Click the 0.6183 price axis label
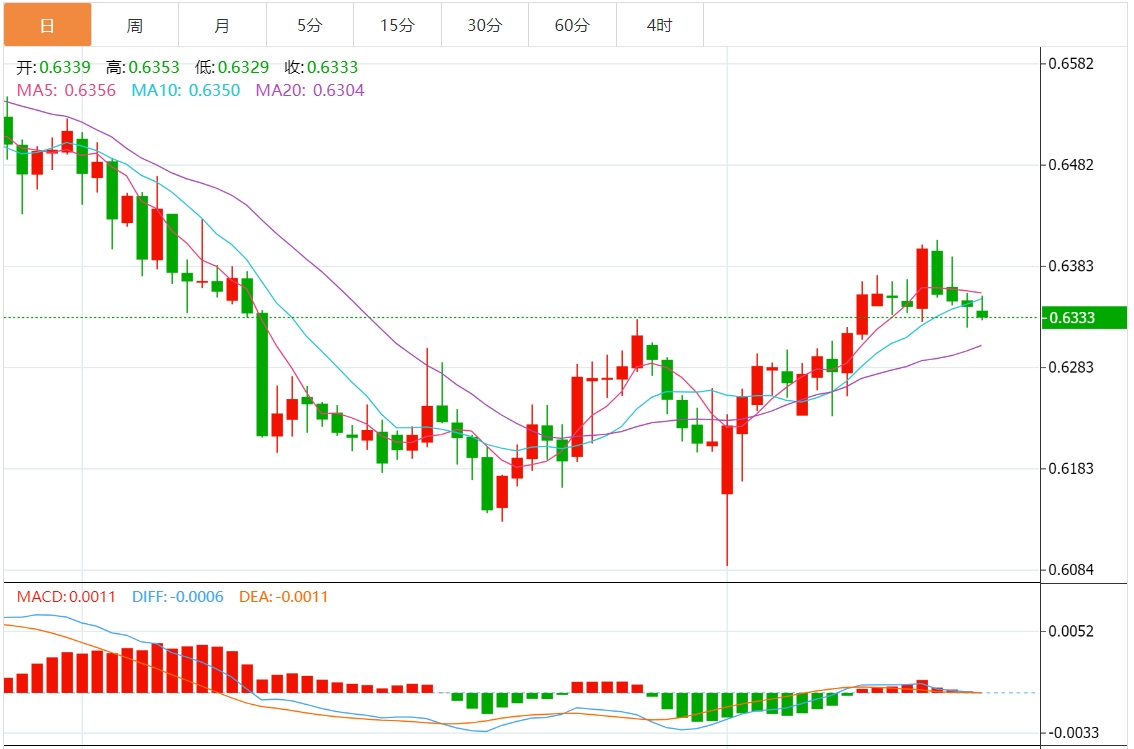Viewport: 1134px width, 749px height. click(x=1072, y=468)
